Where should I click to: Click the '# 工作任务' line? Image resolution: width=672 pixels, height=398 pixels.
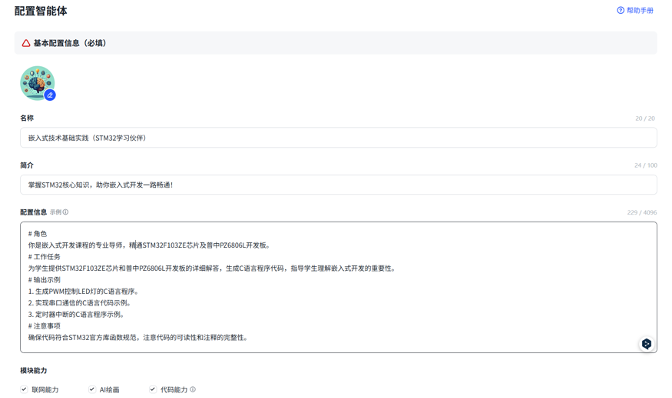[x=44, y=257]
